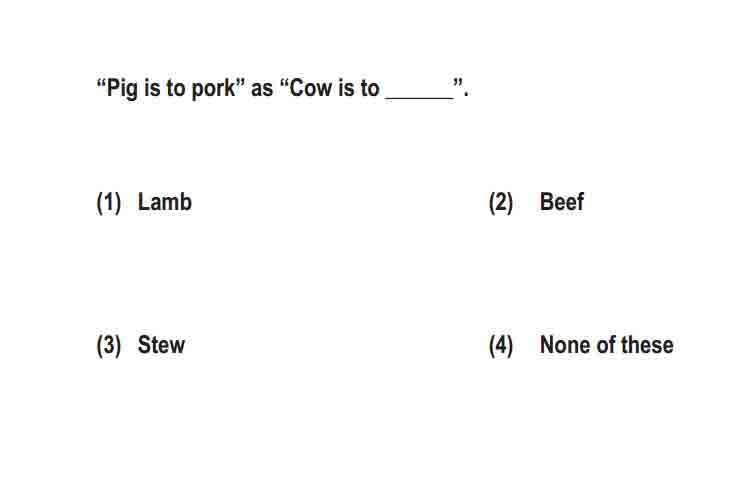Click the (1) option number
750x500 pixels.
(109, 202)
